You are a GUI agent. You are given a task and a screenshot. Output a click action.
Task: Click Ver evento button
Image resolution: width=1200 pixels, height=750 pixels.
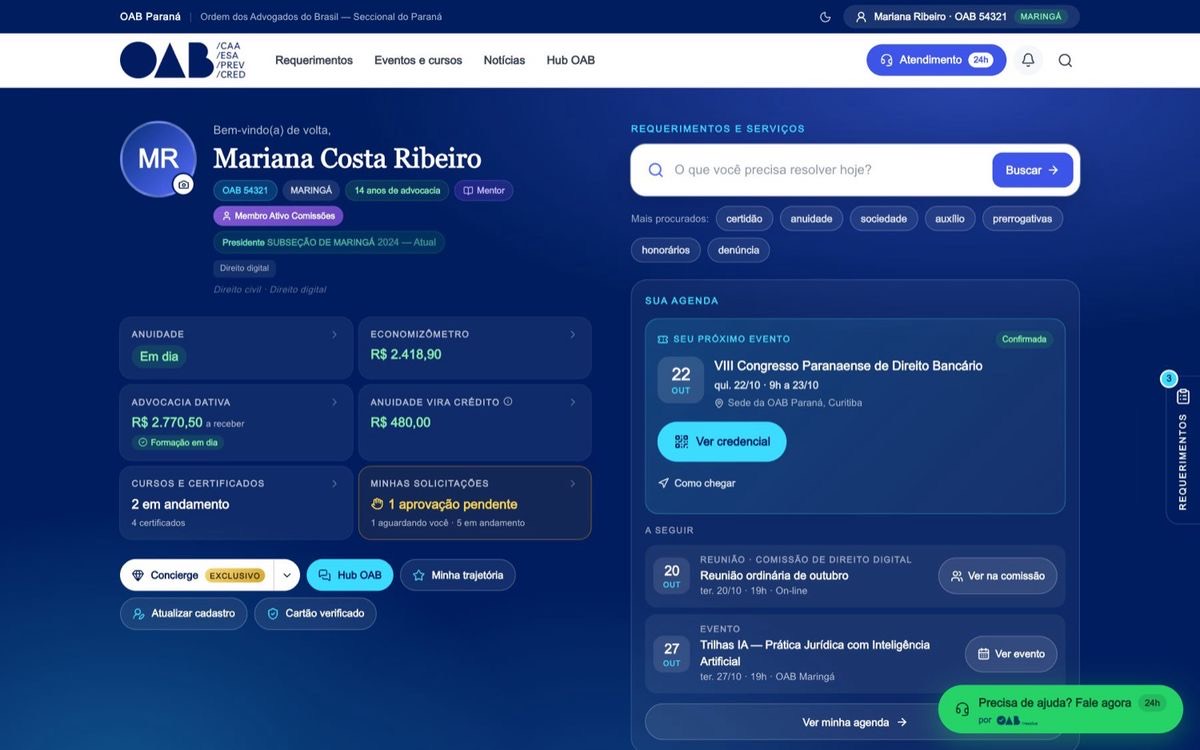tap(1011, 654)
